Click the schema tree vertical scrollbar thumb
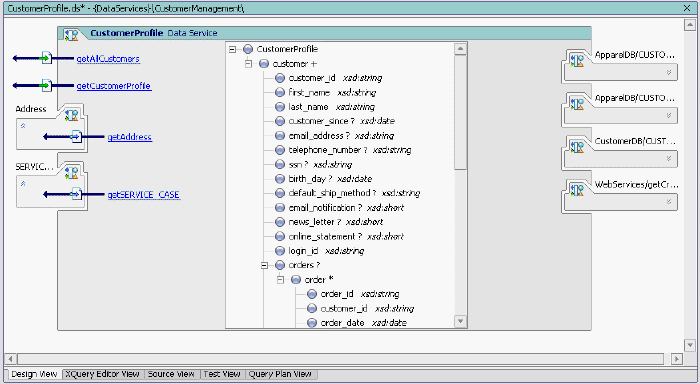This screenshot has width=700, height=384. [x=461, y=113]
